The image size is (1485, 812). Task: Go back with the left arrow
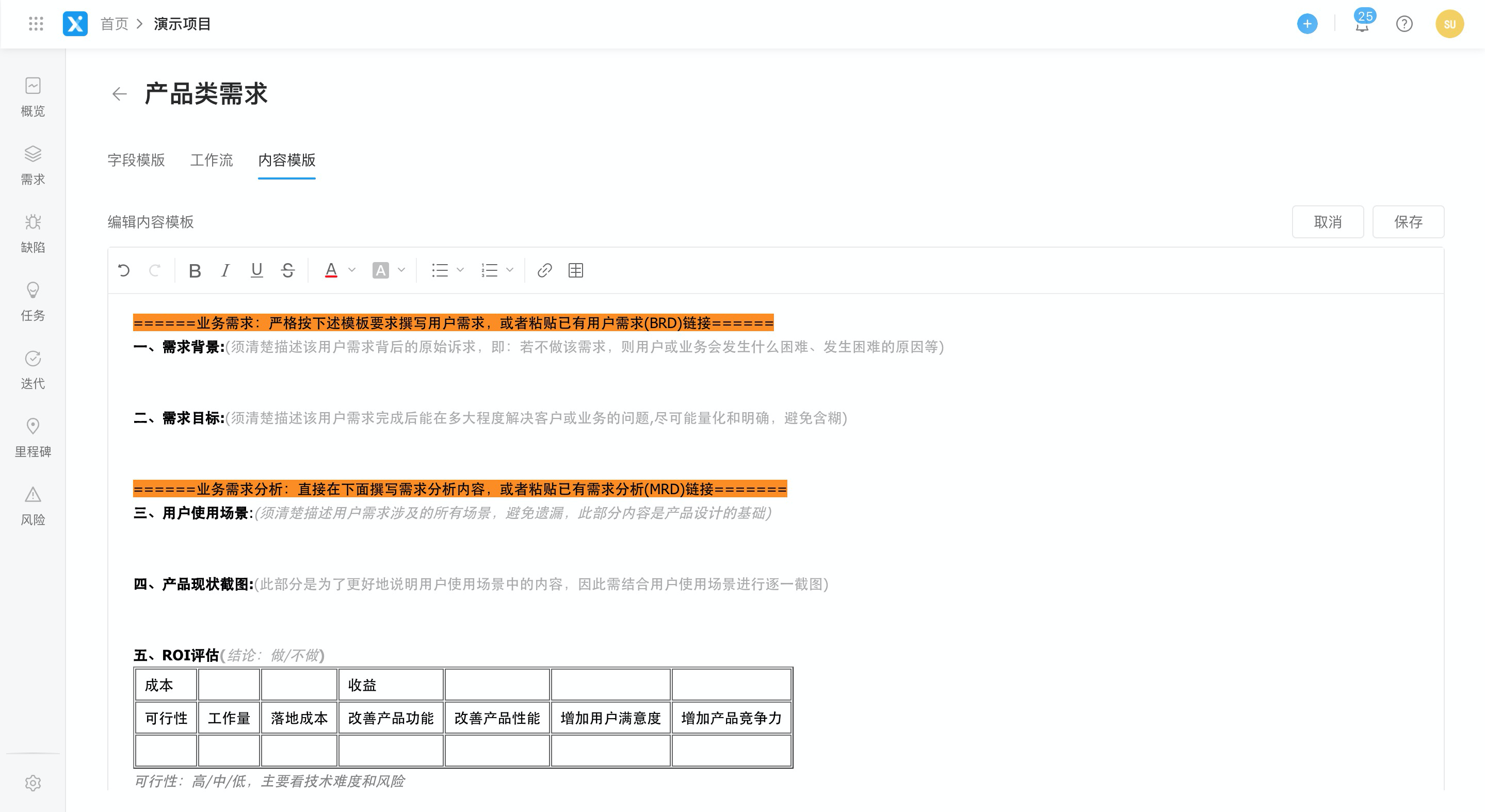119,94
